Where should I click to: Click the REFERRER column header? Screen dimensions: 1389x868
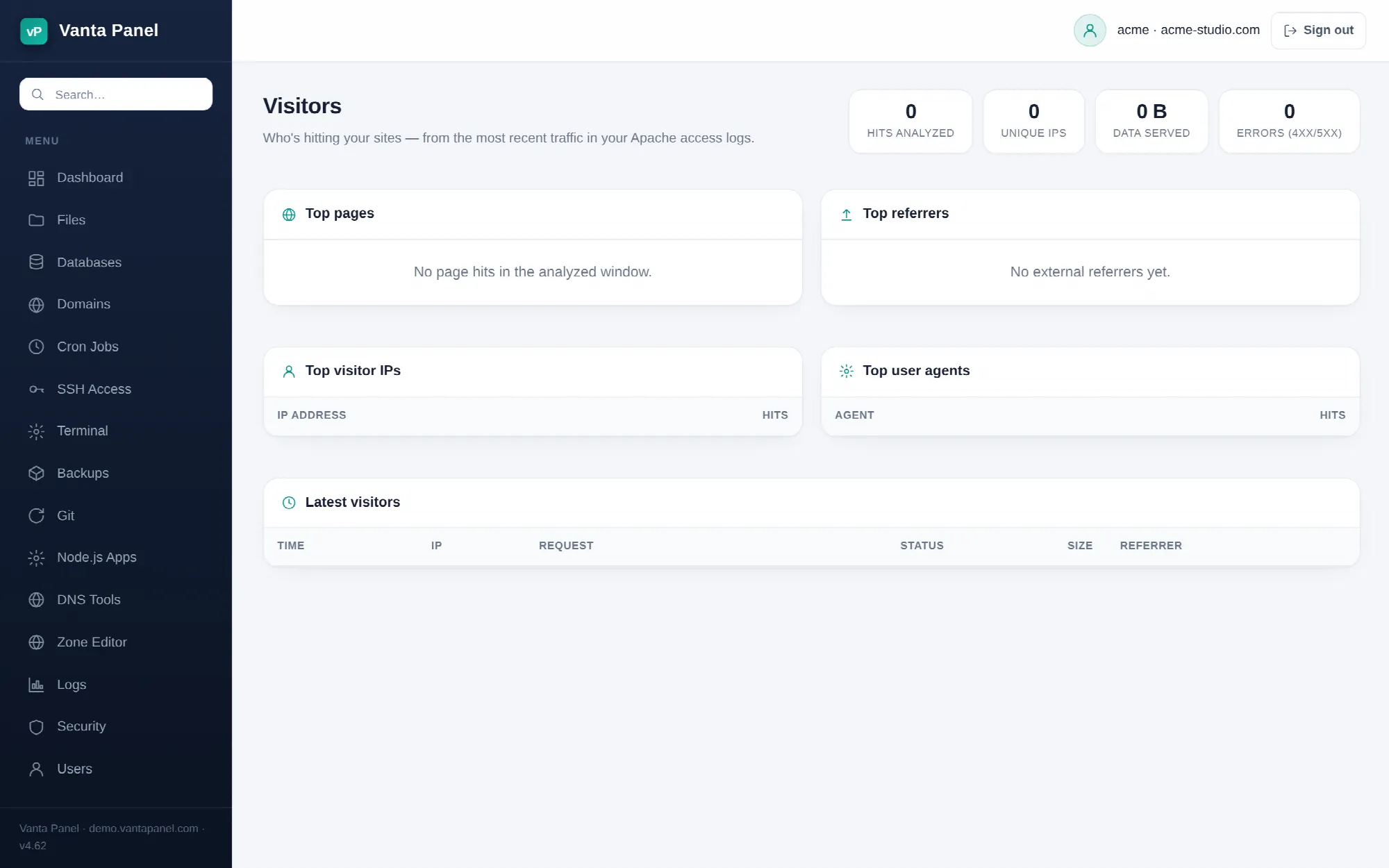click(1151, 546)
